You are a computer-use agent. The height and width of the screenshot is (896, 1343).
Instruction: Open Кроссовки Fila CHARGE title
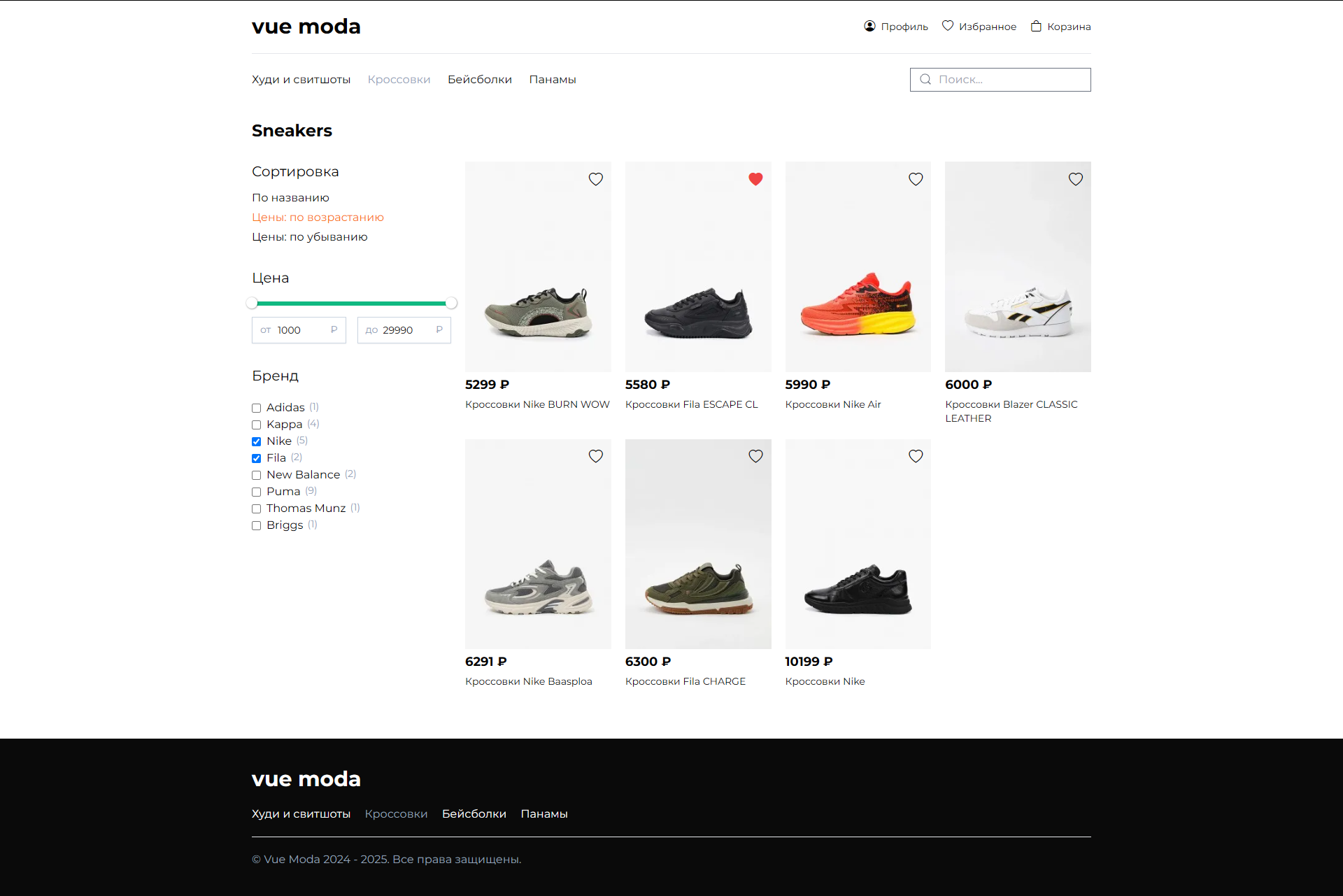[x=685, y=681]
